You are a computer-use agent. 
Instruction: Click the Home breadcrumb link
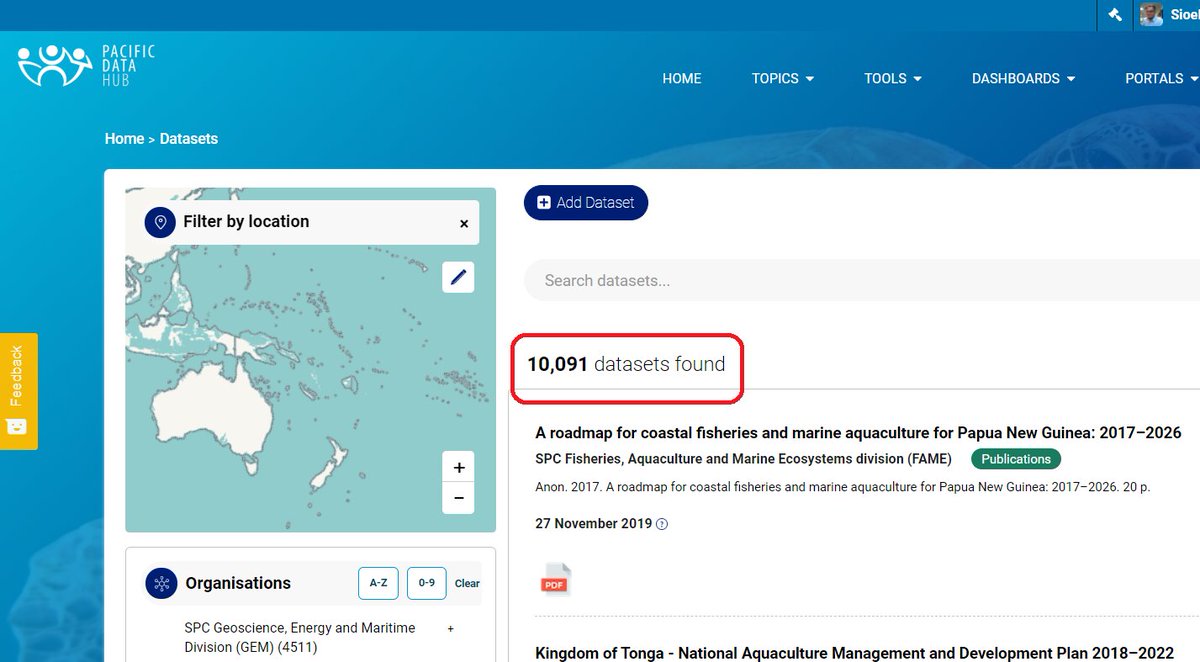click(124, 139)
